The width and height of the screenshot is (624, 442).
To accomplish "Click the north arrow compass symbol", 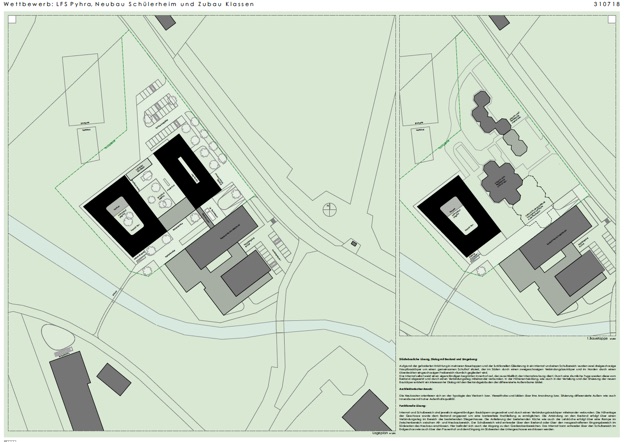I will pyautogui.click(x=331, y=211).
